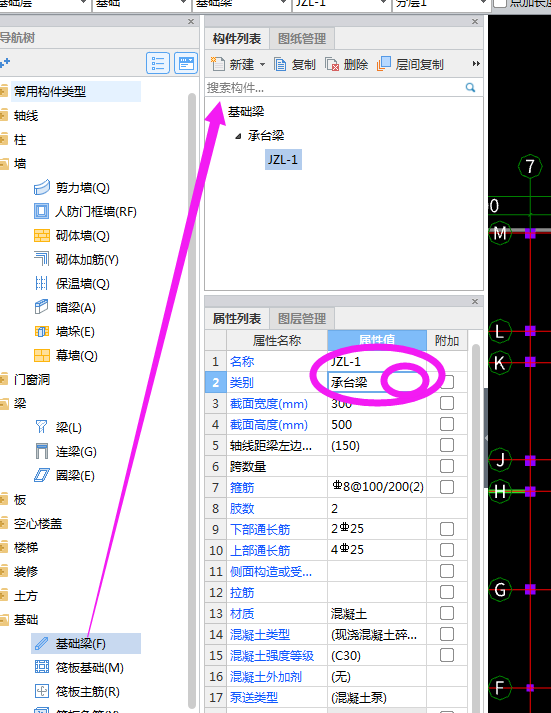Select the 暗梁(A) hidden beam icon
The height and width of the screenshot is (713, 551).
[42, 307]
